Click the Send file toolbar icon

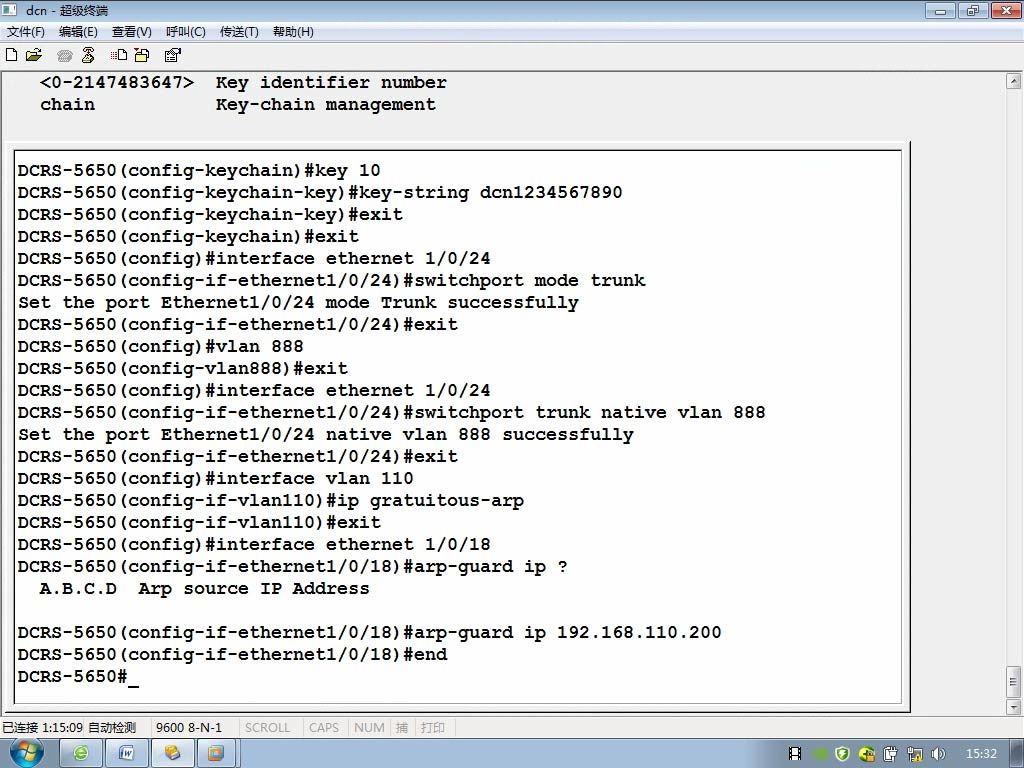point(119,55)
